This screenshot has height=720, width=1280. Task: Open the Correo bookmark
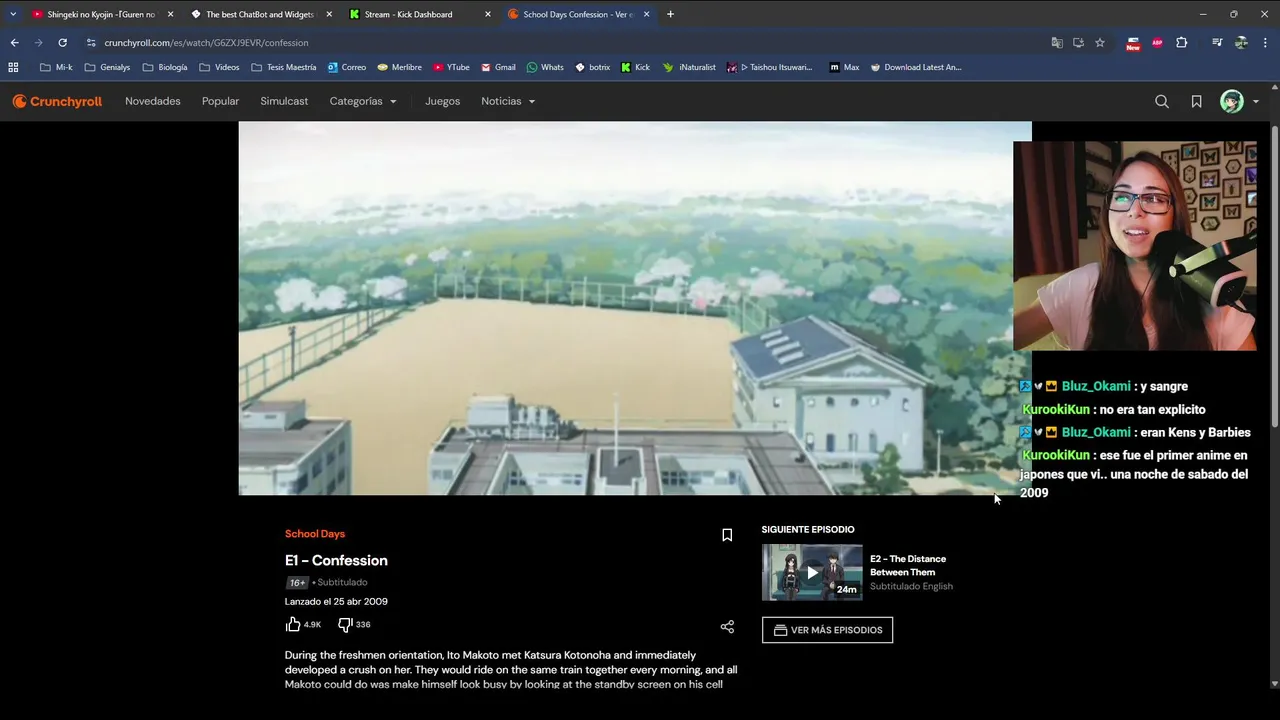(x=347, y=67)
